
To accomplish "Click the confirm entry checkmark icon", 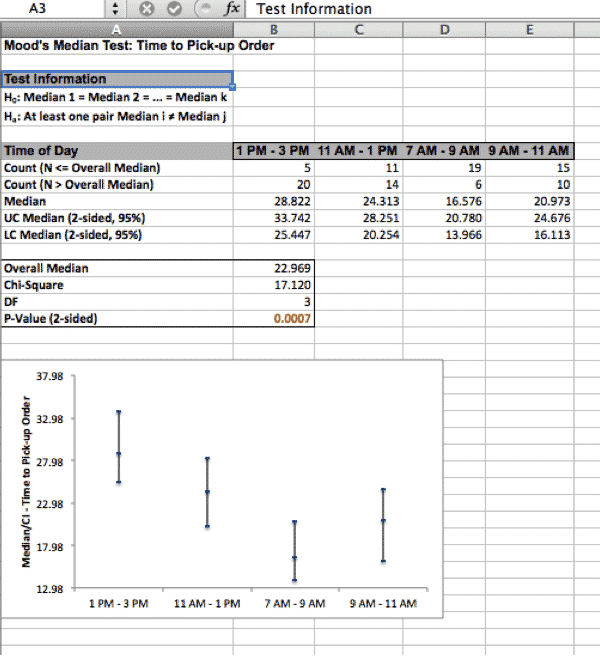I will (x=174, y=8).
